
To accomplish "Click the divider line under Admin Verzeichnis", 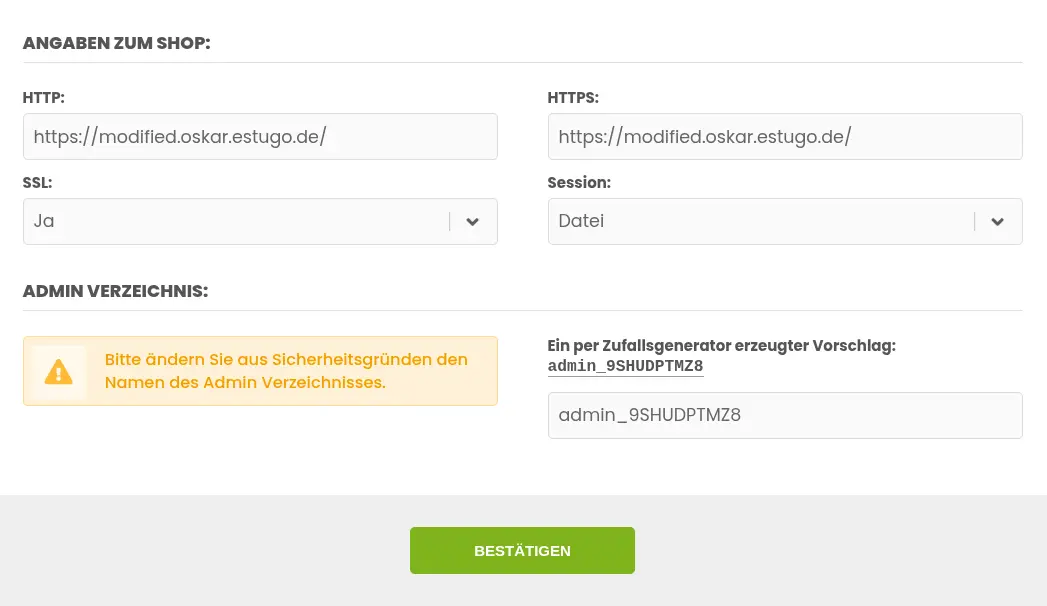I will pyautogui.click(x=522, y=310).
